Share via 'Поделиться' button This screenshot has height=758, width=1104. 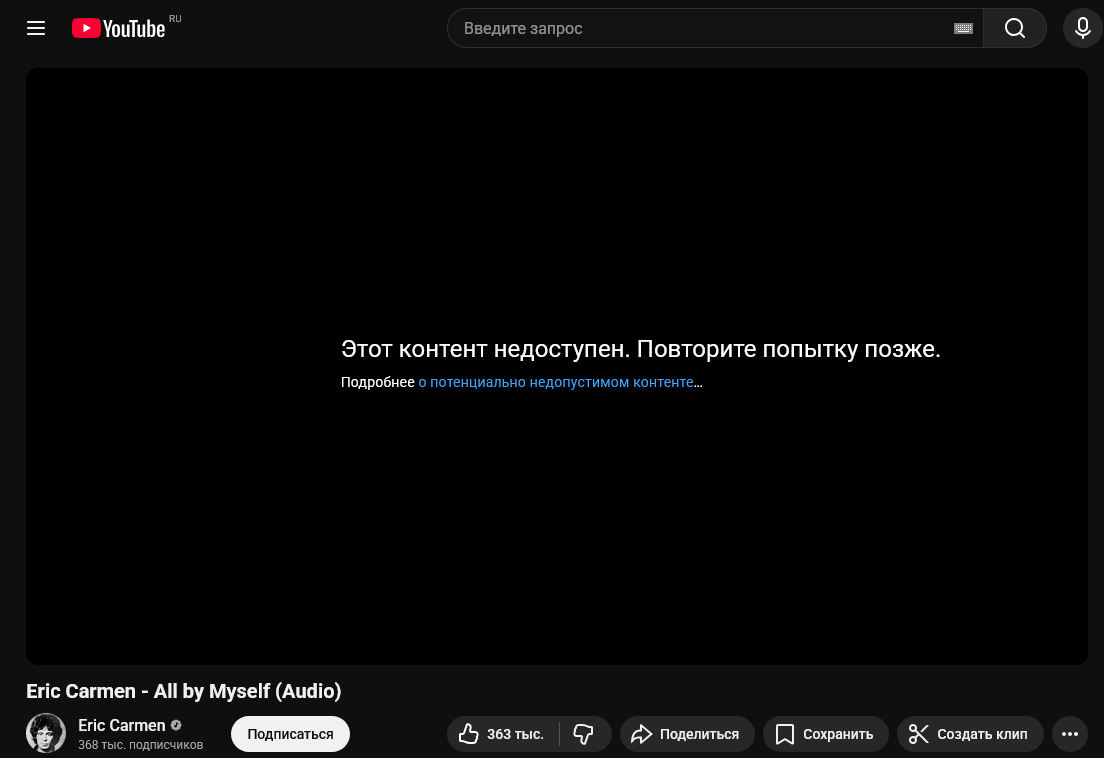coord(687,734)
